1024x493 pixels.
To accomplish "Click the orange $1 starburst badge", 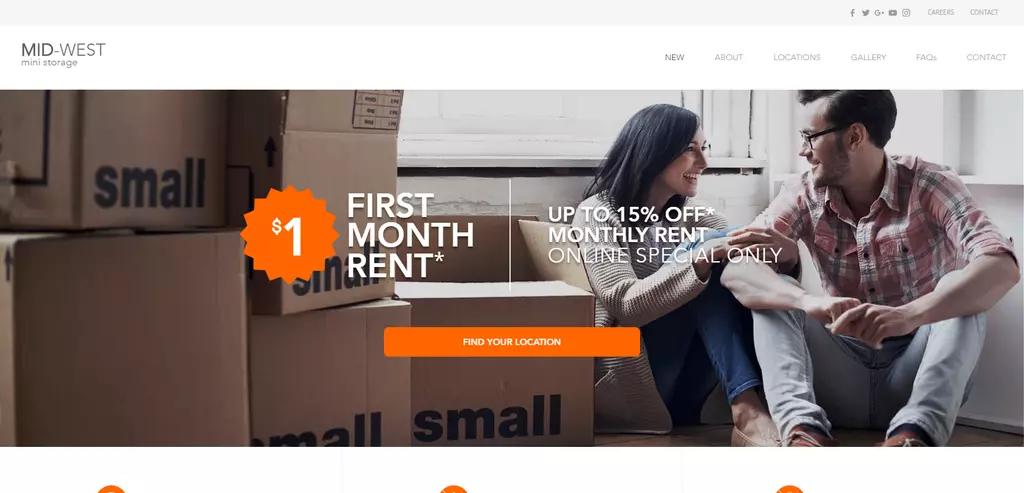I will point(289,234).
